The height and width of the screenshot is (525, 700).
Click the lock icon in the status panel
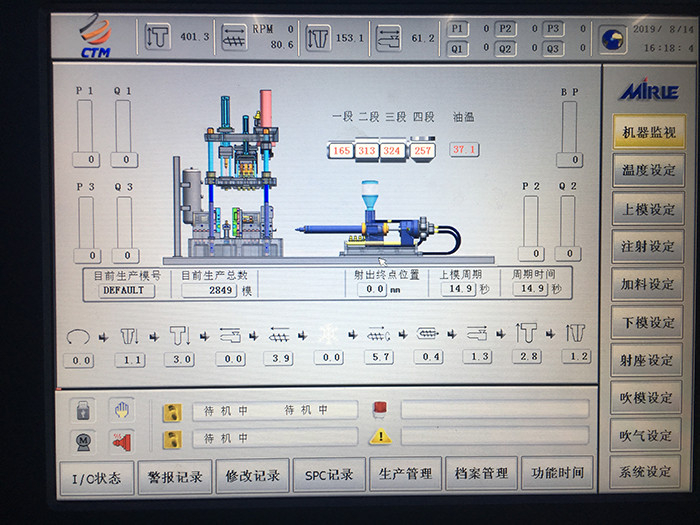coord(83,410)
